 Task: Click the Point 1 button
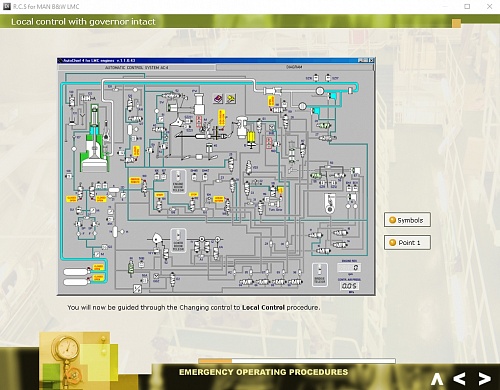[x=407, y=242]
